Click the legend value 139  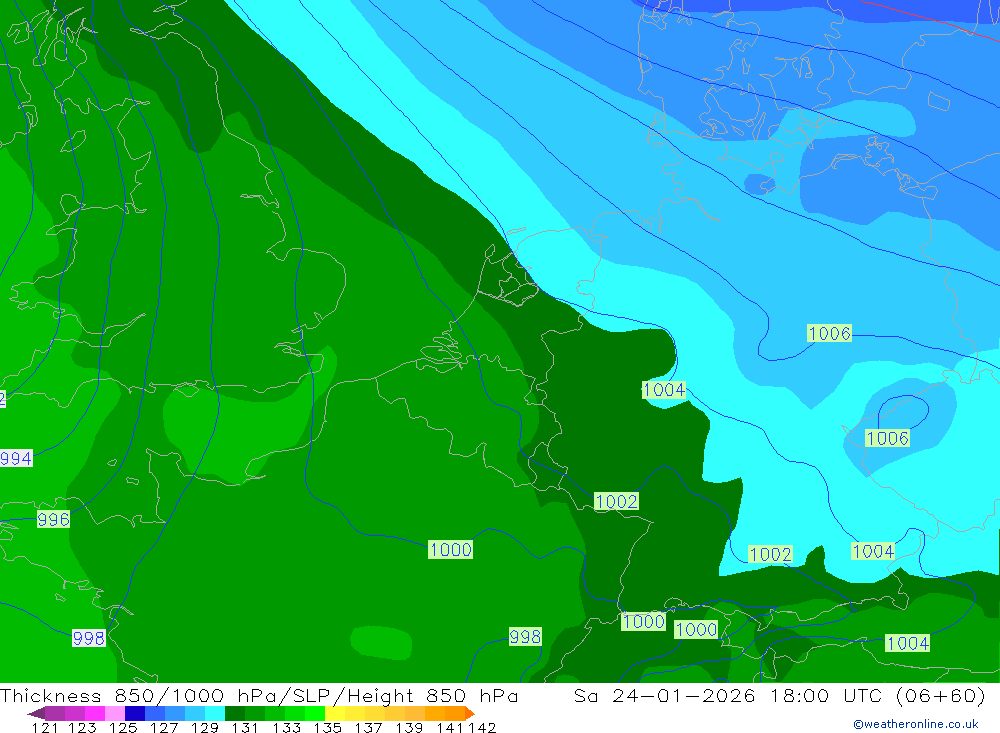(x=409, y=727)
